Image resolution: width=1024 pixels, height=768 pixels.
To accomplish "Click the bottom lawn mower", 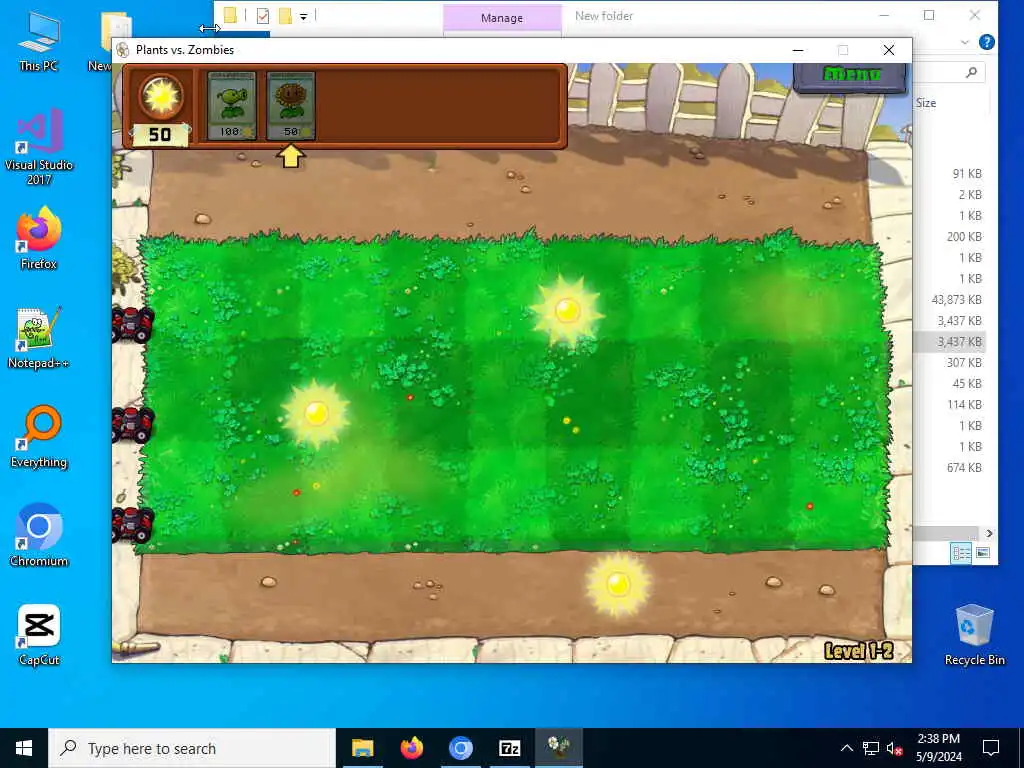I will click(x=133, y=524).
